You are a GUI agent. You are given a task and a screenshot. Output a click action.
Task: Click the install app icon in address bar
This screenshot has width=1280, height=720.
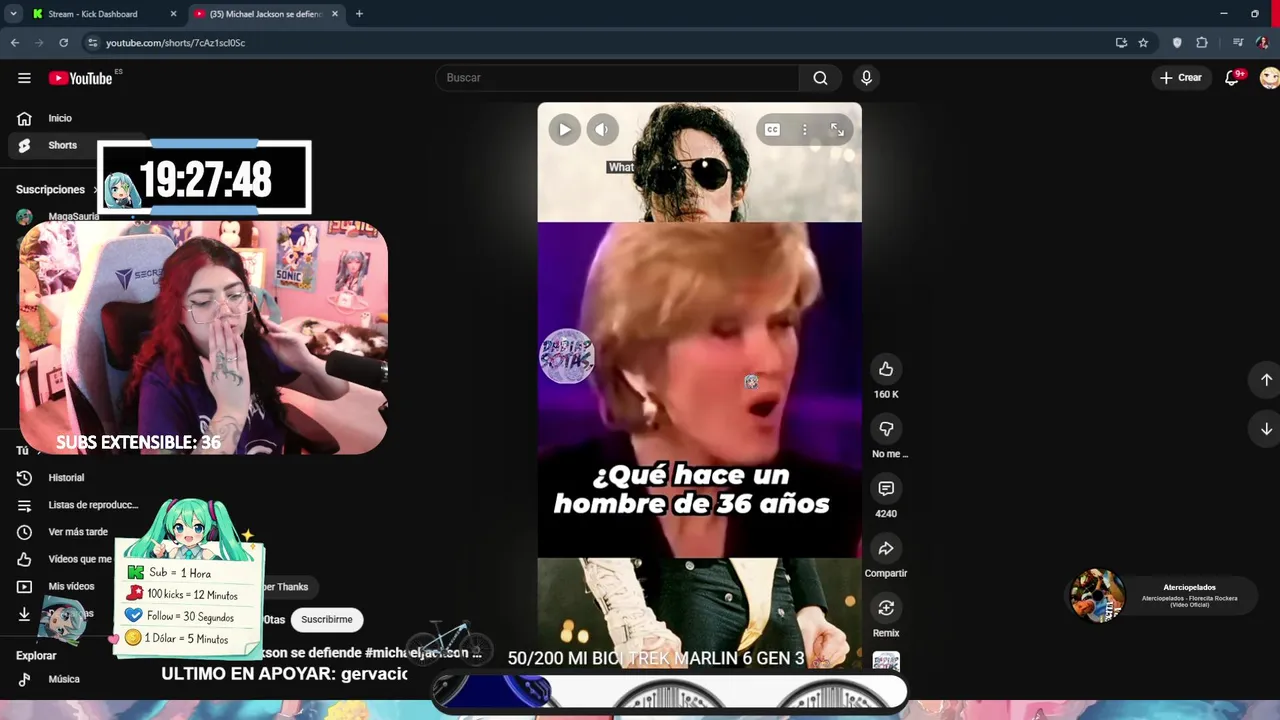coord(1121,43)
